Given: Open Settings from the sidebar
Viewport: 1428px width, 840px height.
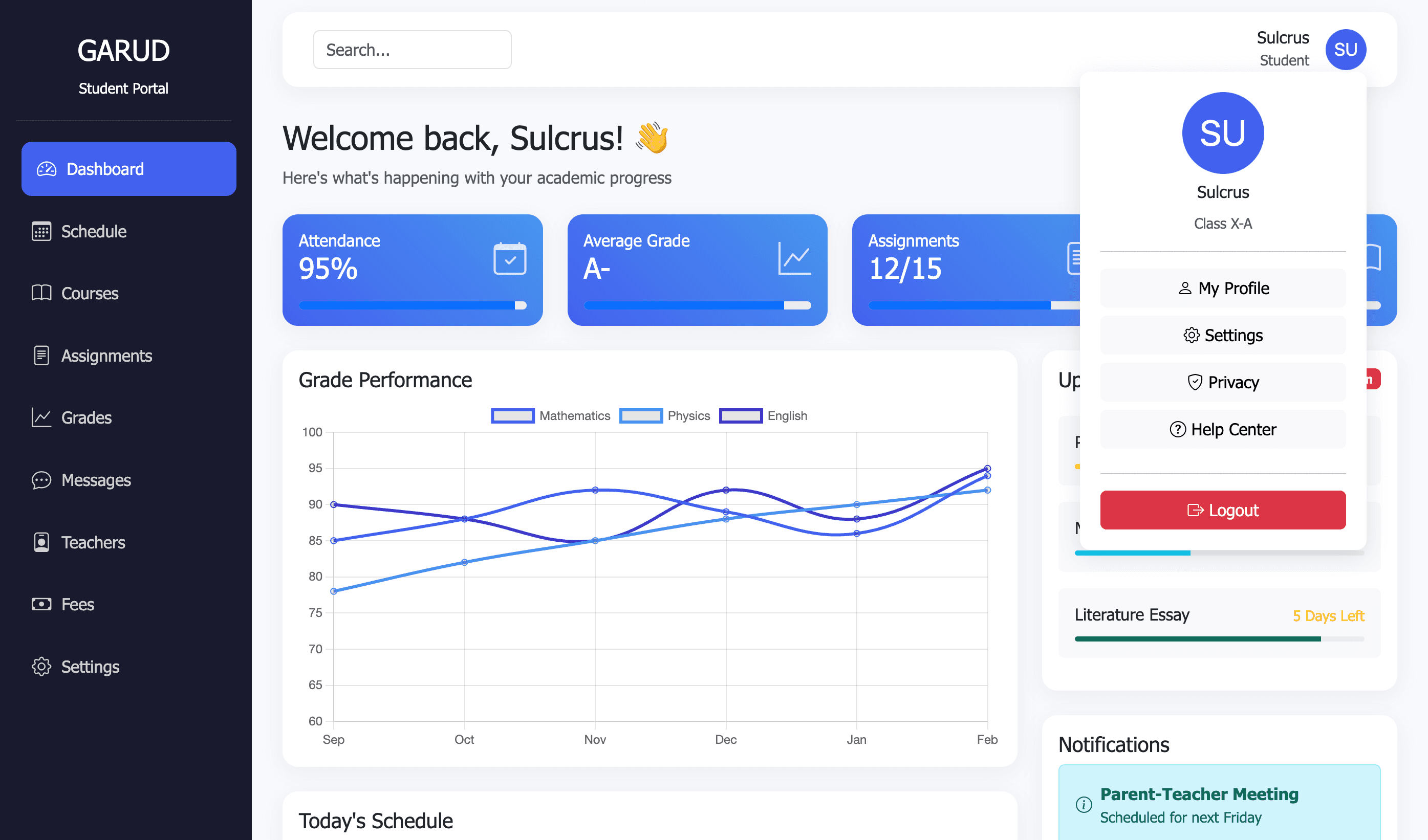Looking at the screenshot, I should click(x=128, y=667).
